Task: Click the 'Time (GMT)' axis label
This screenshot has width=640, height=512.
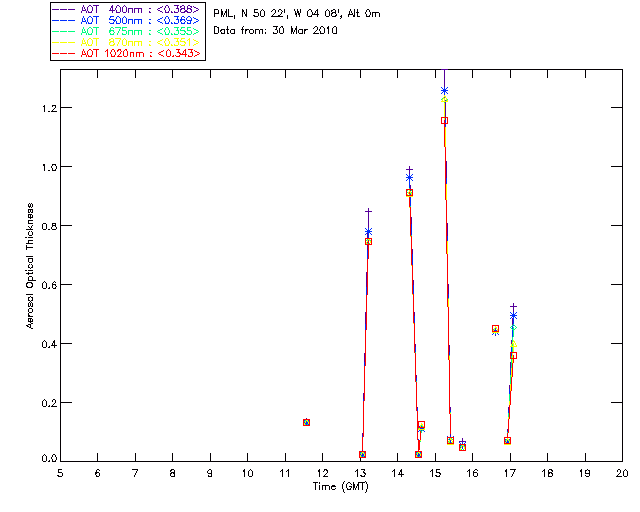Action: click(x=341, y=487)
